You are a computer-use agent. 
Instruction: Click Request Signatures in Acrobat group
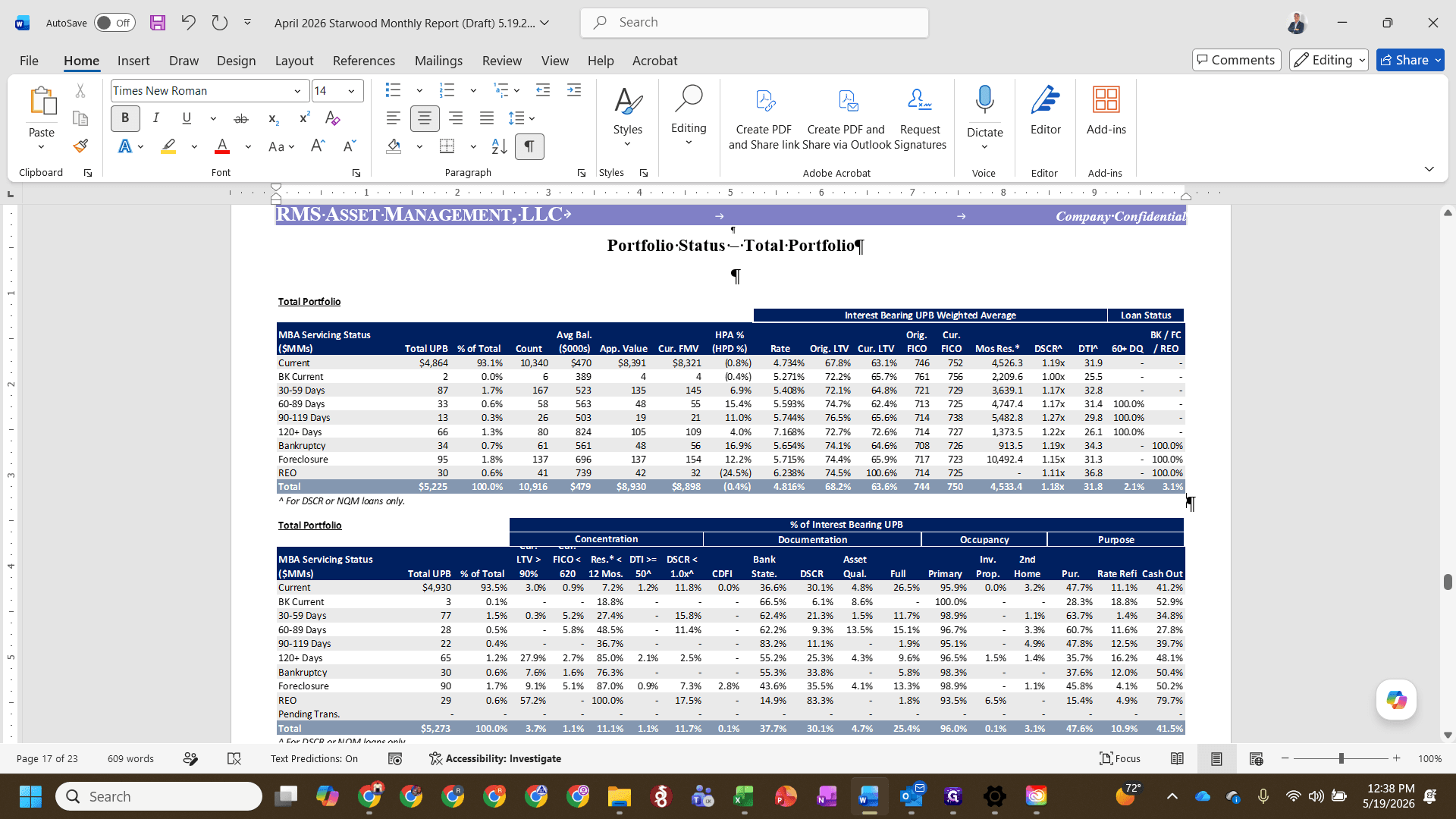pos(920,118)
